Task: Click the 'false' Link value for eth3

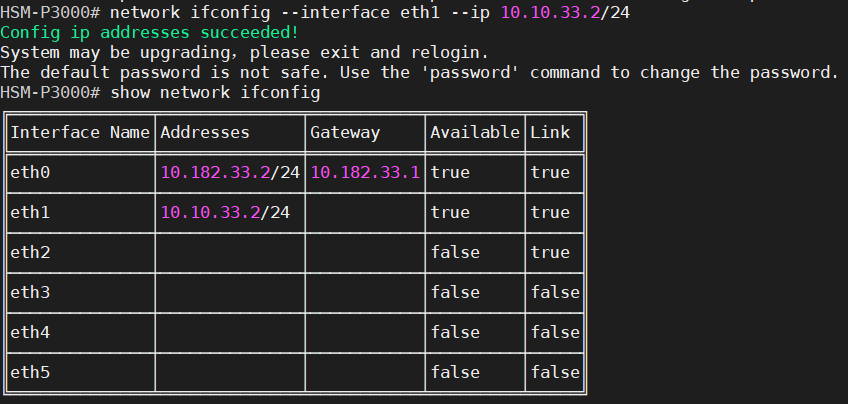Action: coord(555,292)
